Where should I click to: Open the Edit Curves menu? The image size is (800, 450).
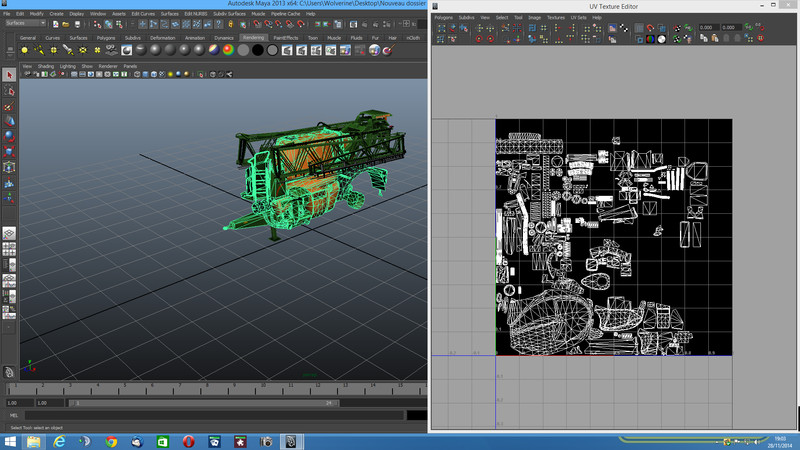point(144,13)
